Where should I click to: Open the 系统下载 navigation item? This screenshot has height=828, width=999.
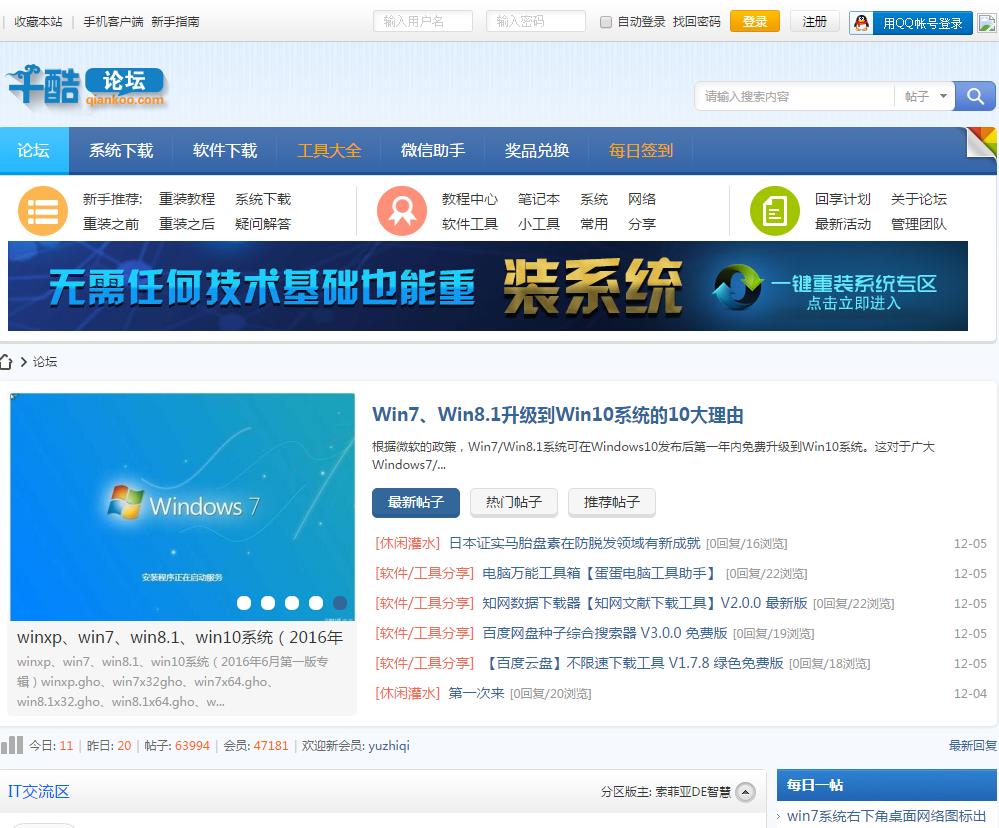tap(121, 150)
